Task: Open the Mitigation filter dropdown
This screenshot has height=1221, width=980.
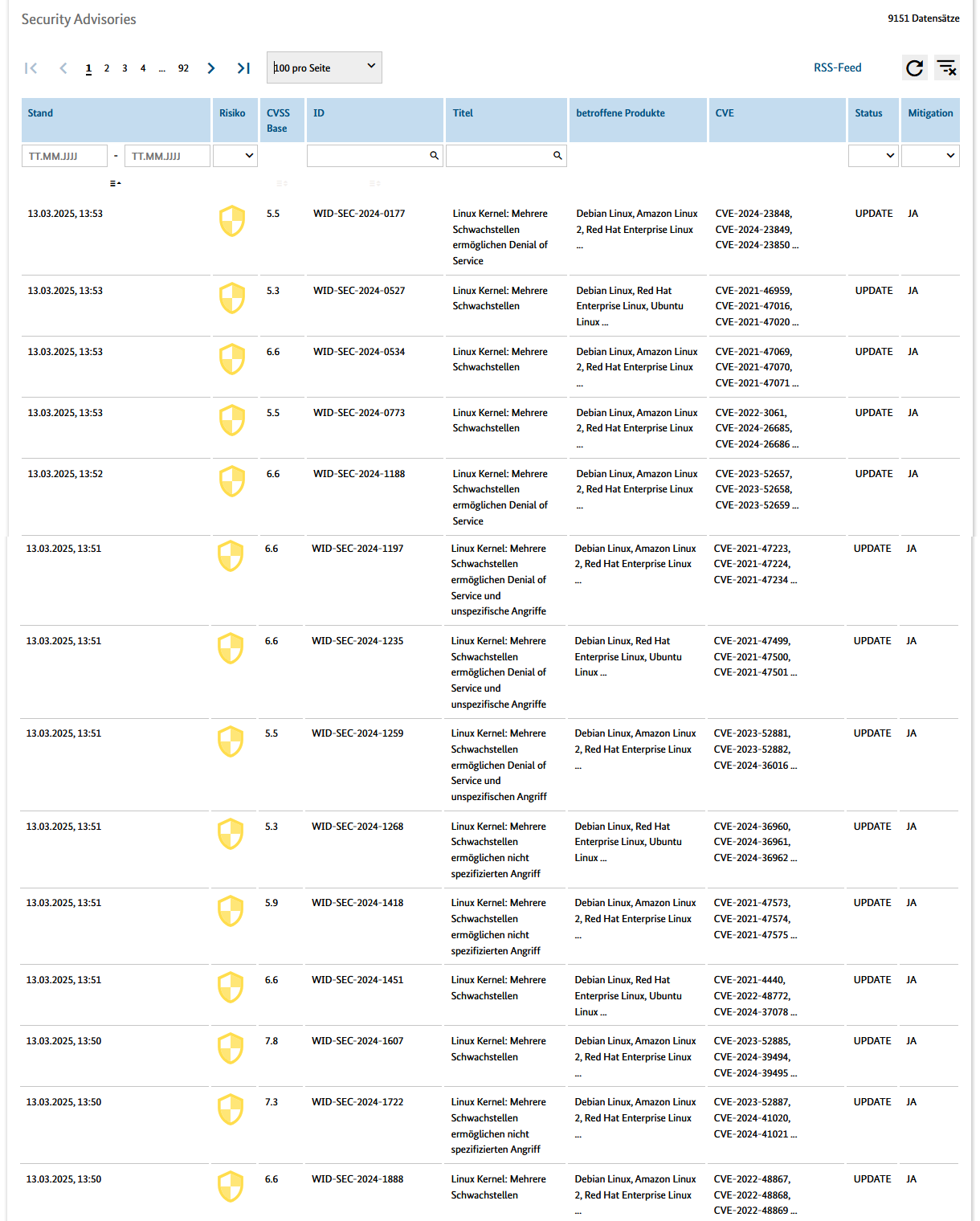Action: click(x=930, y=156)
